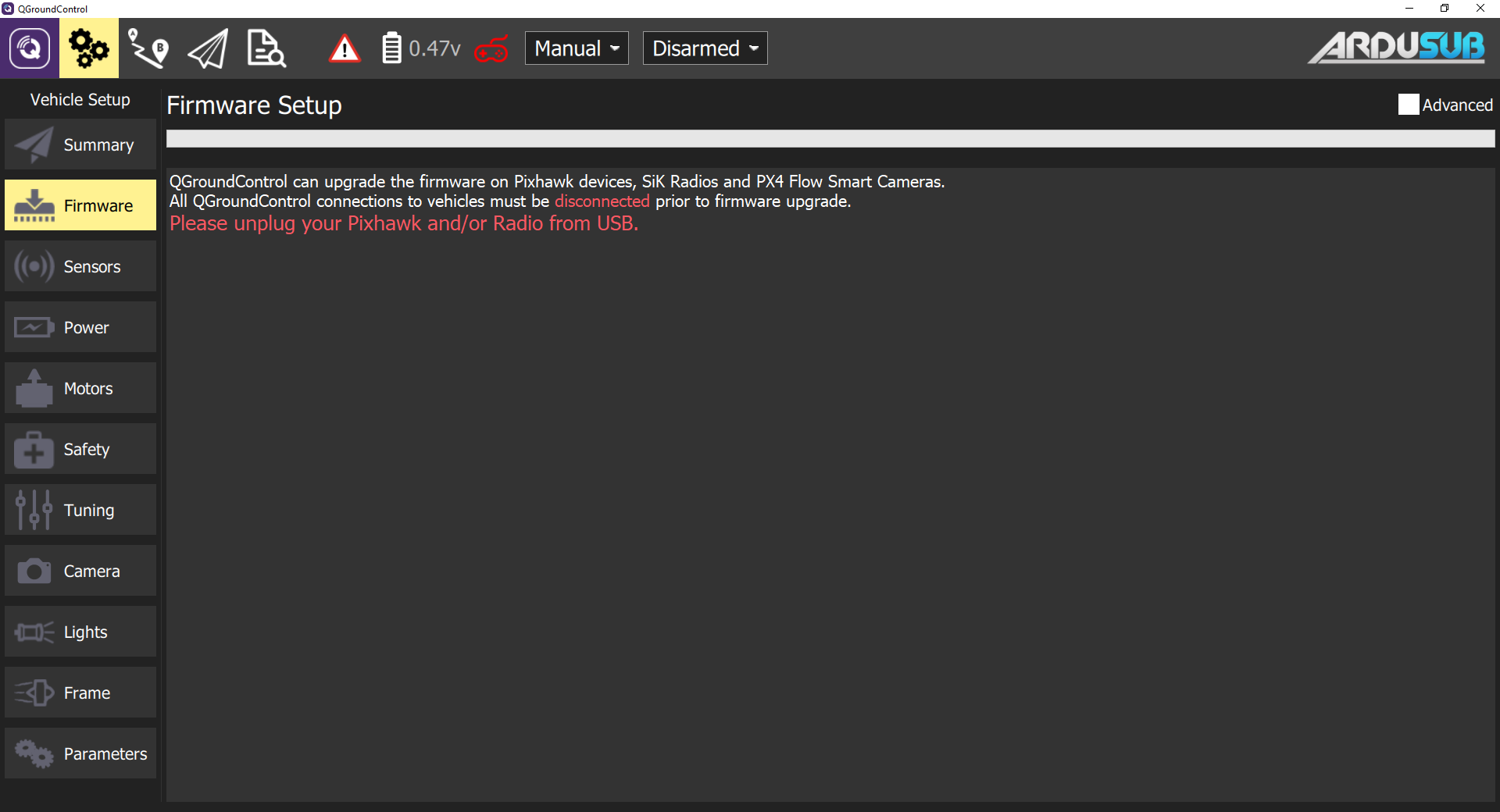Minimize the QGroundControl window
Viewport: 1500px width, 812px height.
[x=1409, y=9]
